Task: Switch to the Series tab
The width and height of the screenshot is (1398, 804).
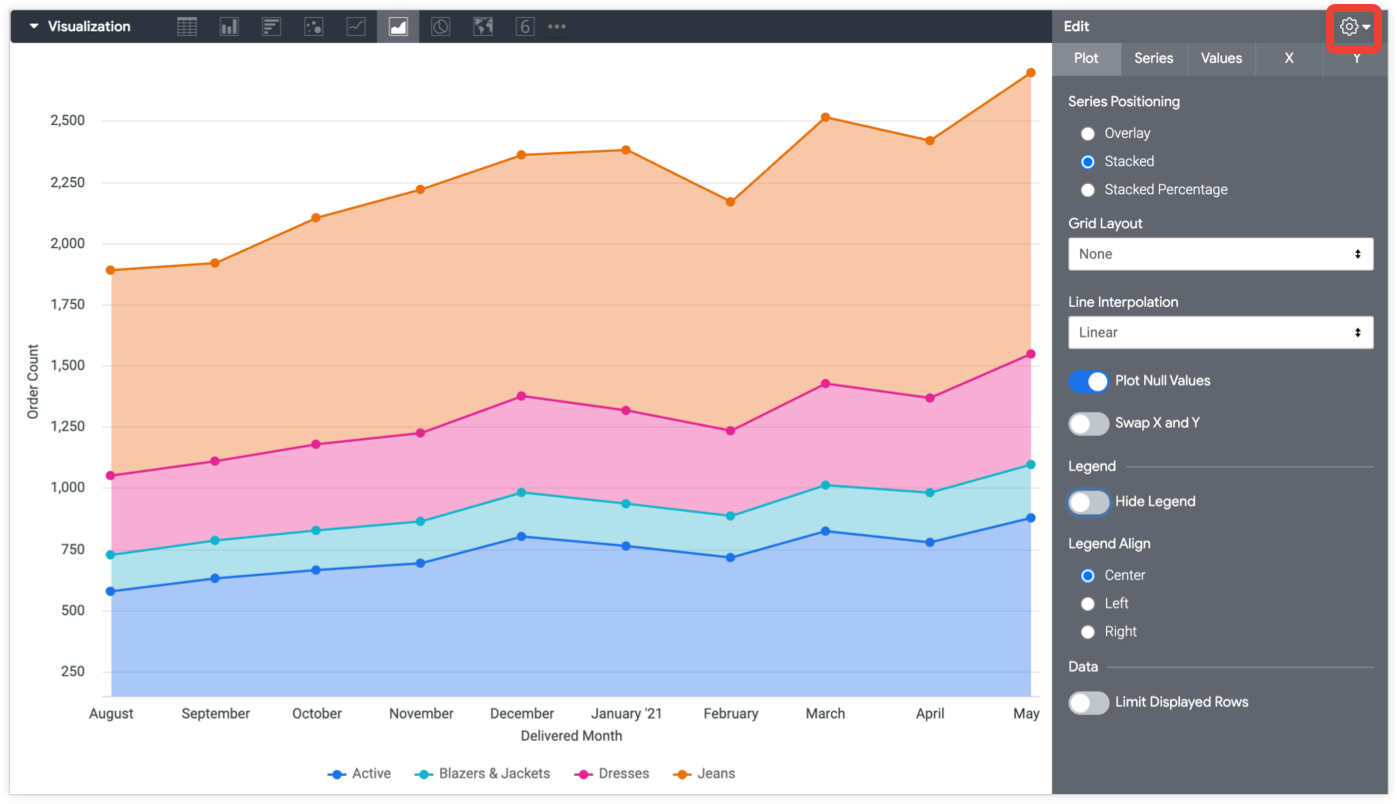Action: click(x=1153, y=59)
